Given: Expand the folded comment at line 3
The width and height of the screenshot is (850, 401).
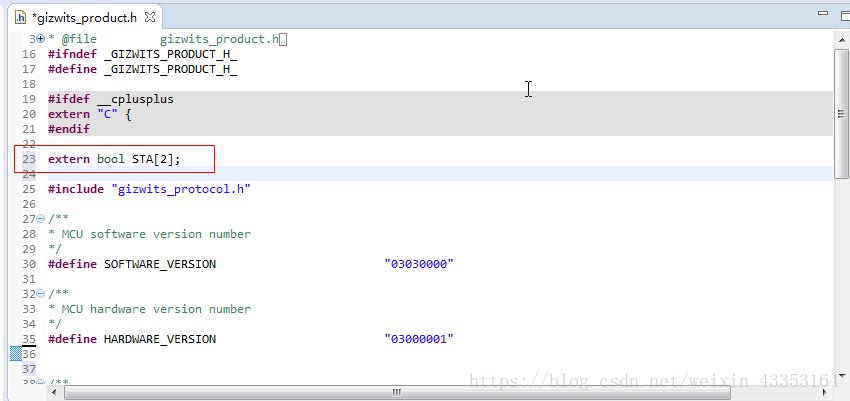Looking at the screenshot, I should (40, 39).
